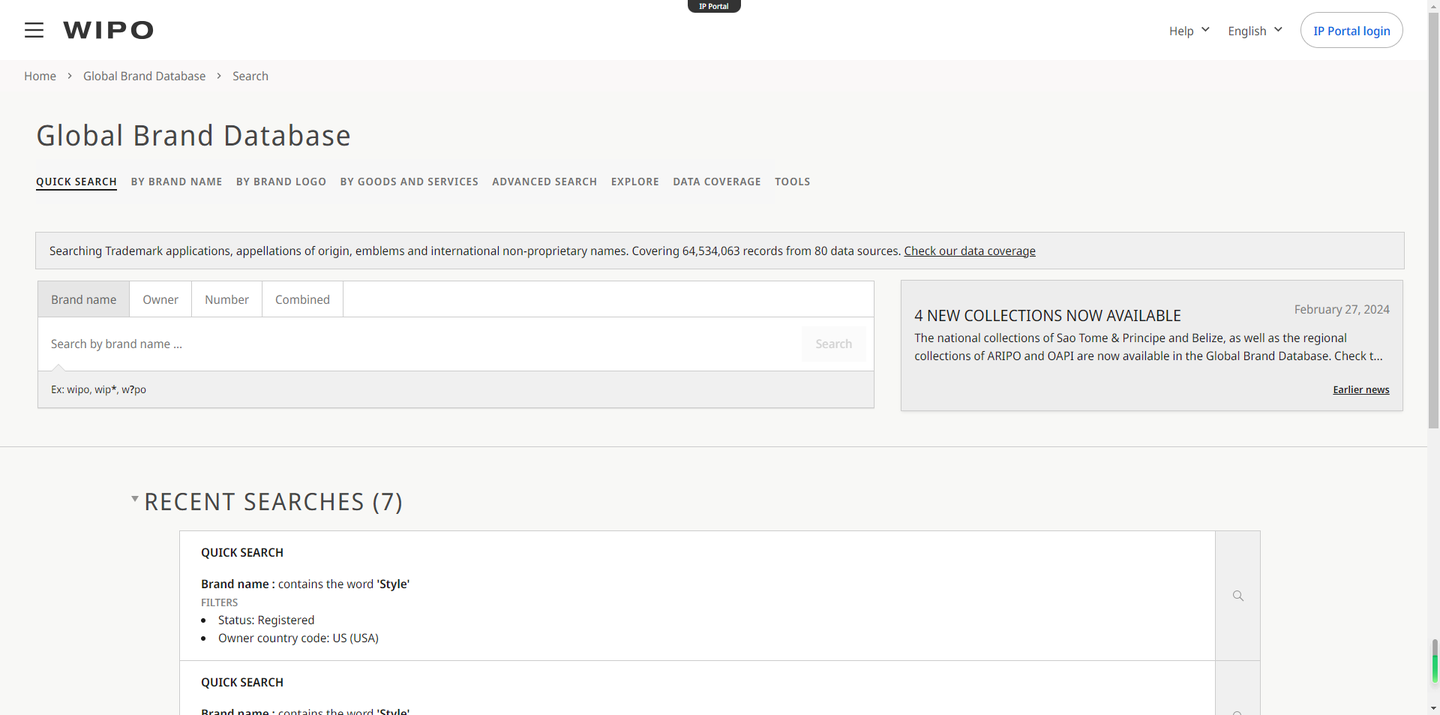Viewport: 1440px width, 715px height.
Task: Select the Number tab
Action: coord(227,299)
